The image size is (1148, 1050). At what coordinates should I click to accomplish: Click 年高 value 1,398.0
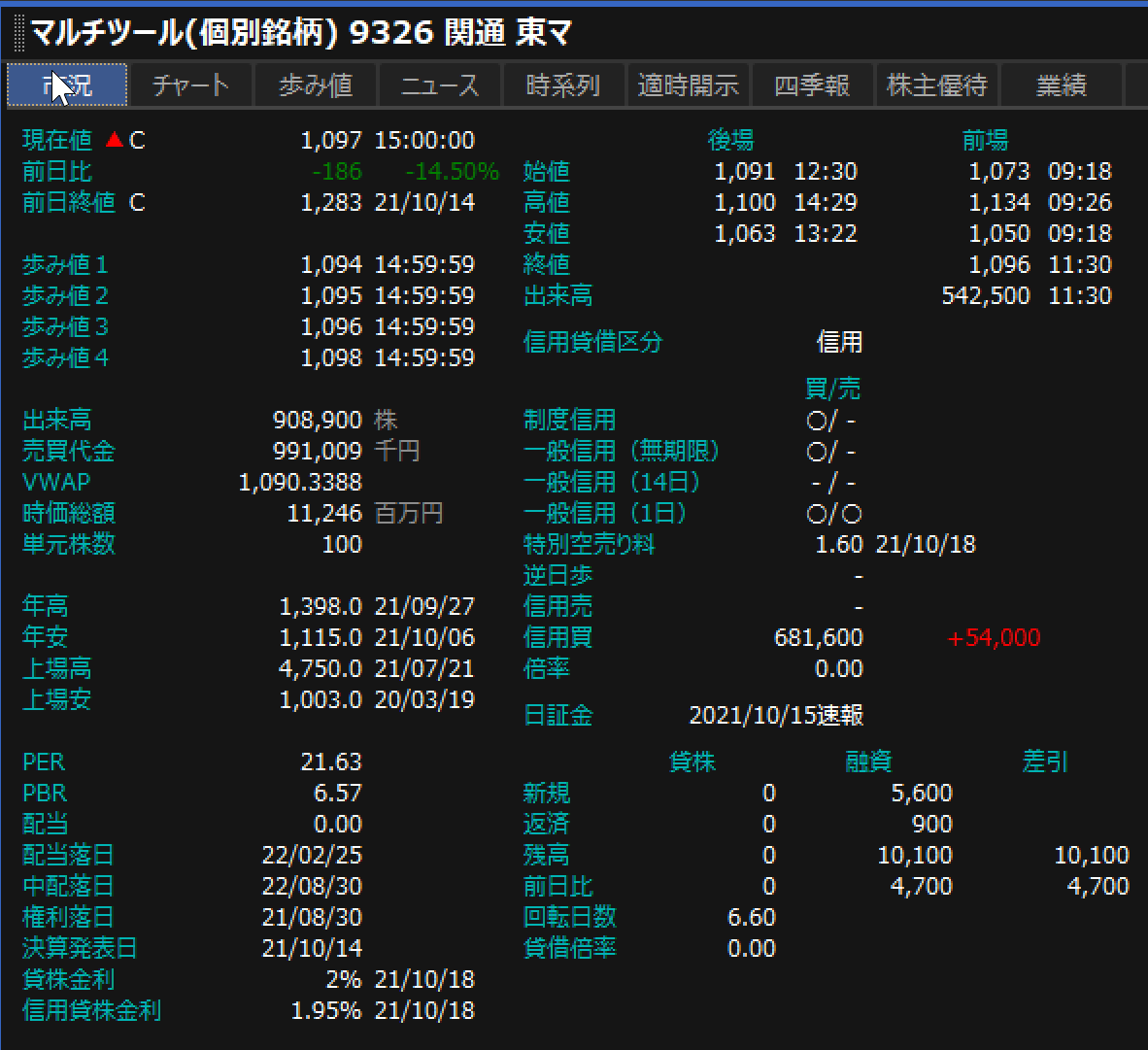pos(321,607)
